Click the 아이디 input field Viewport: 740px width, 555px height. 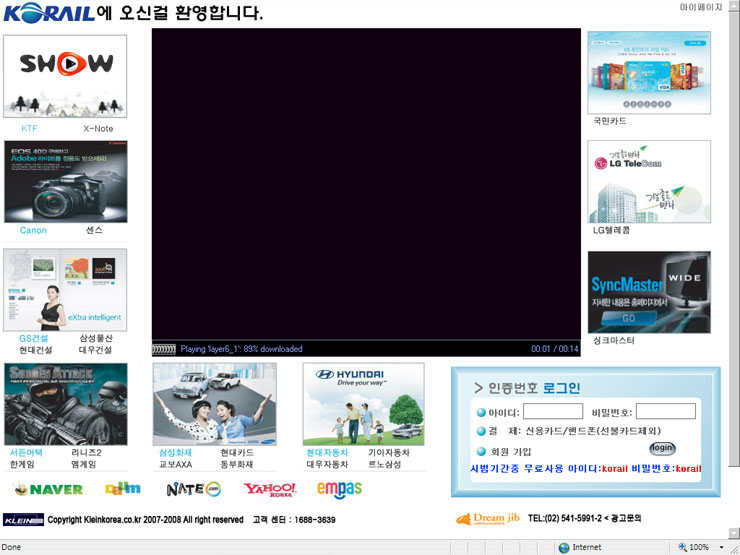click(x=553, y=411)
